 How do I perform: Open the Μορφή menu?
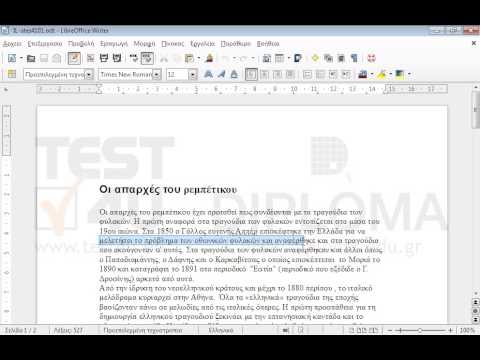coord(144,44)
